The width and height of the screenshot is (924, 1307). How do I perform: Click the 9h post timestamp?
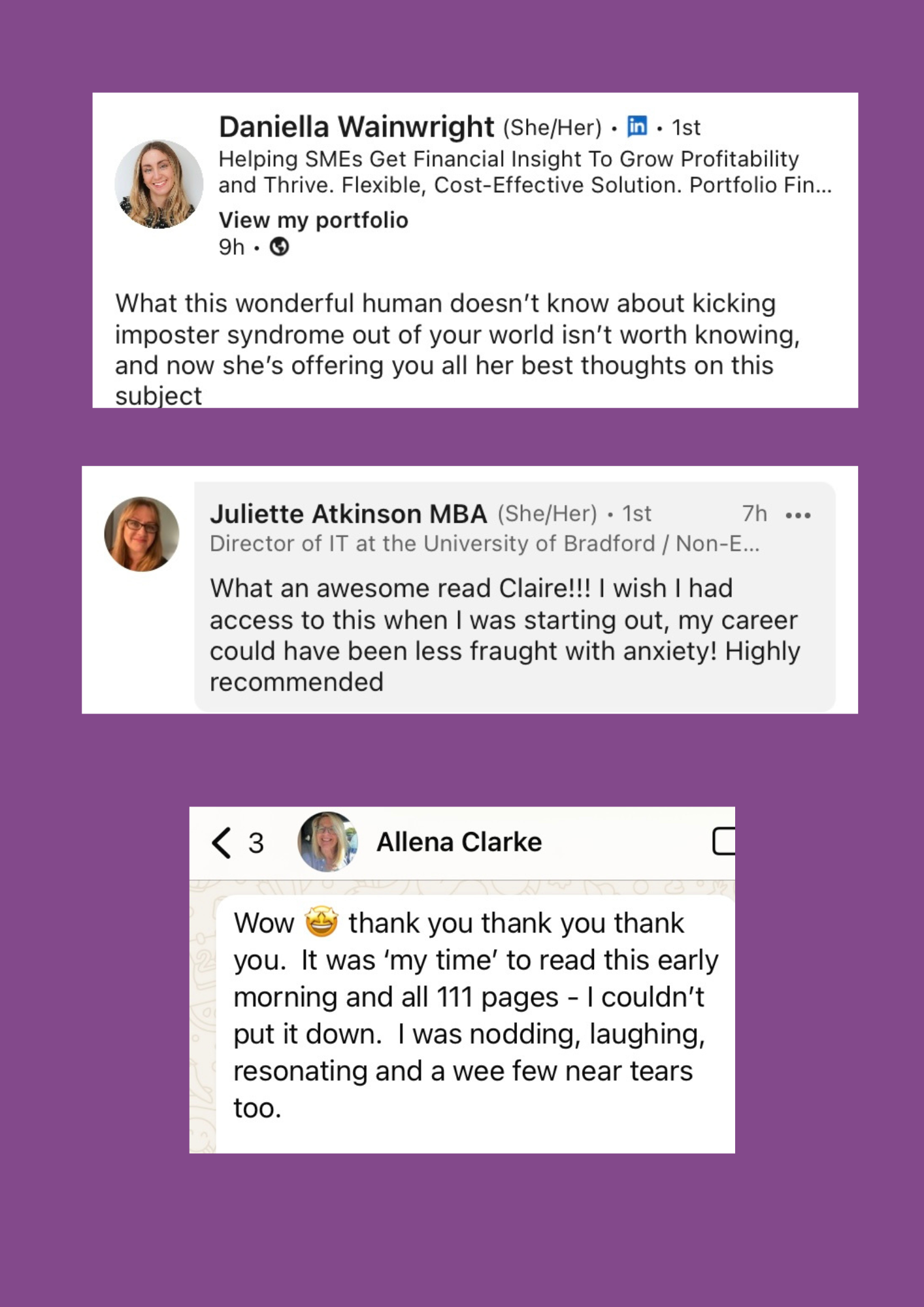pos(231,247)
